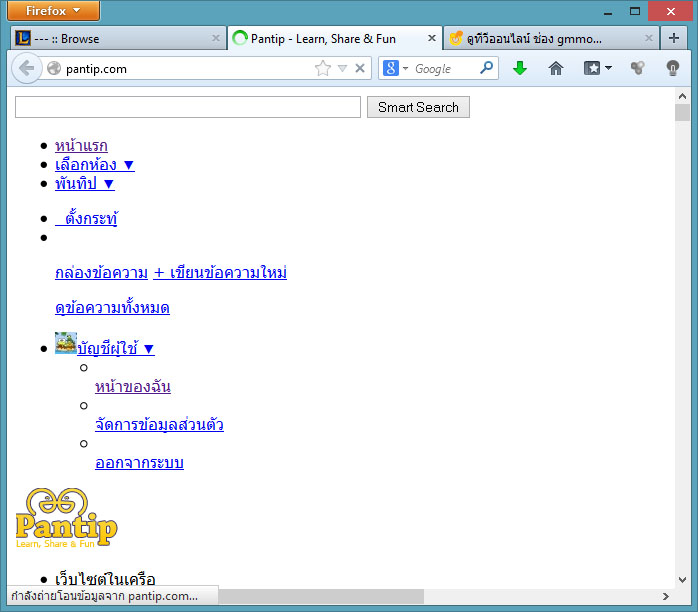Viewport: 698px width, 612px height.
Task: Open a new tab with the plus button
Action: (x=674, y=38)
